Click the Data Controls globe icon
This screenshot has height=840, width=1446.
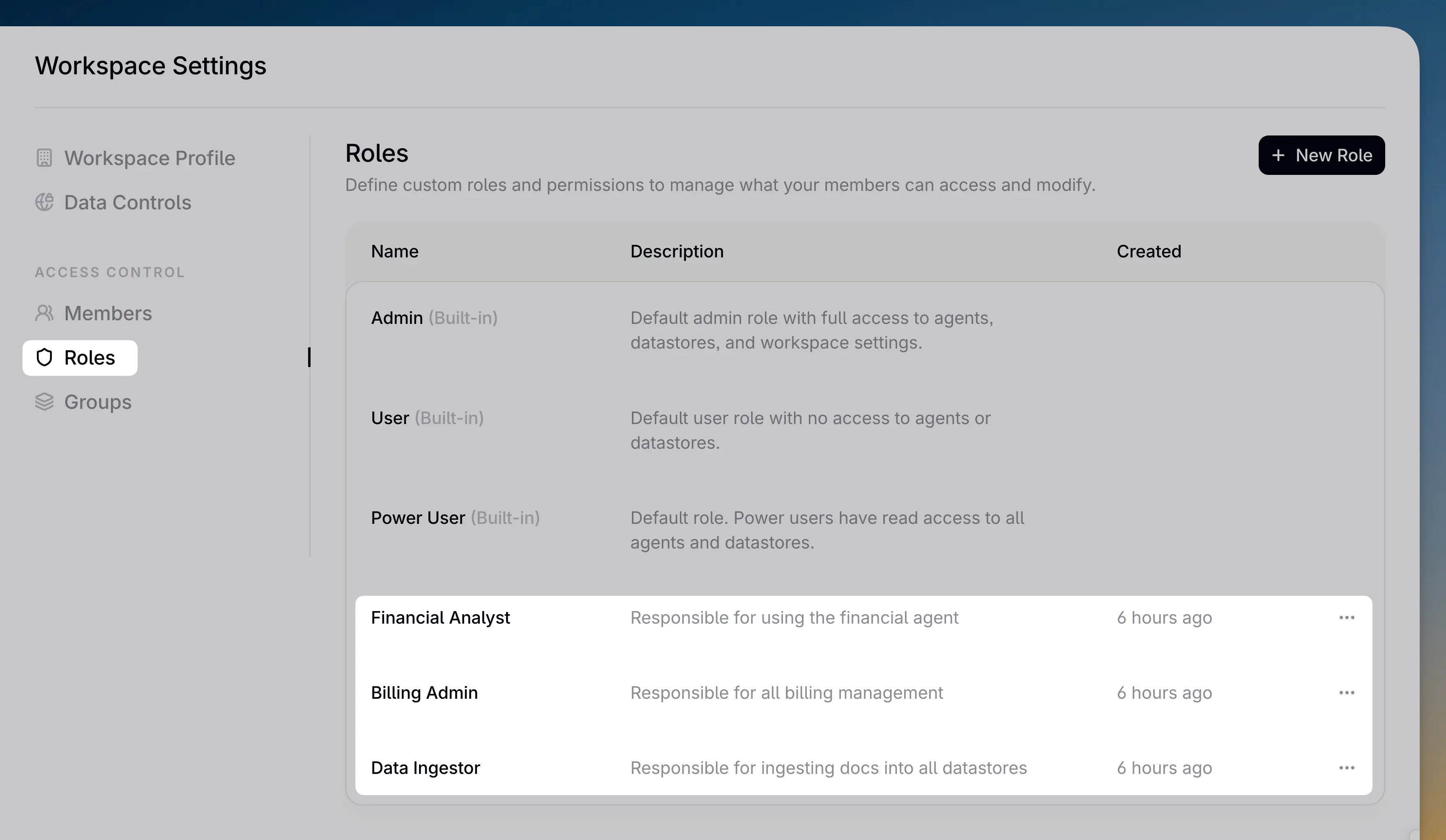(x=44, y=202)
